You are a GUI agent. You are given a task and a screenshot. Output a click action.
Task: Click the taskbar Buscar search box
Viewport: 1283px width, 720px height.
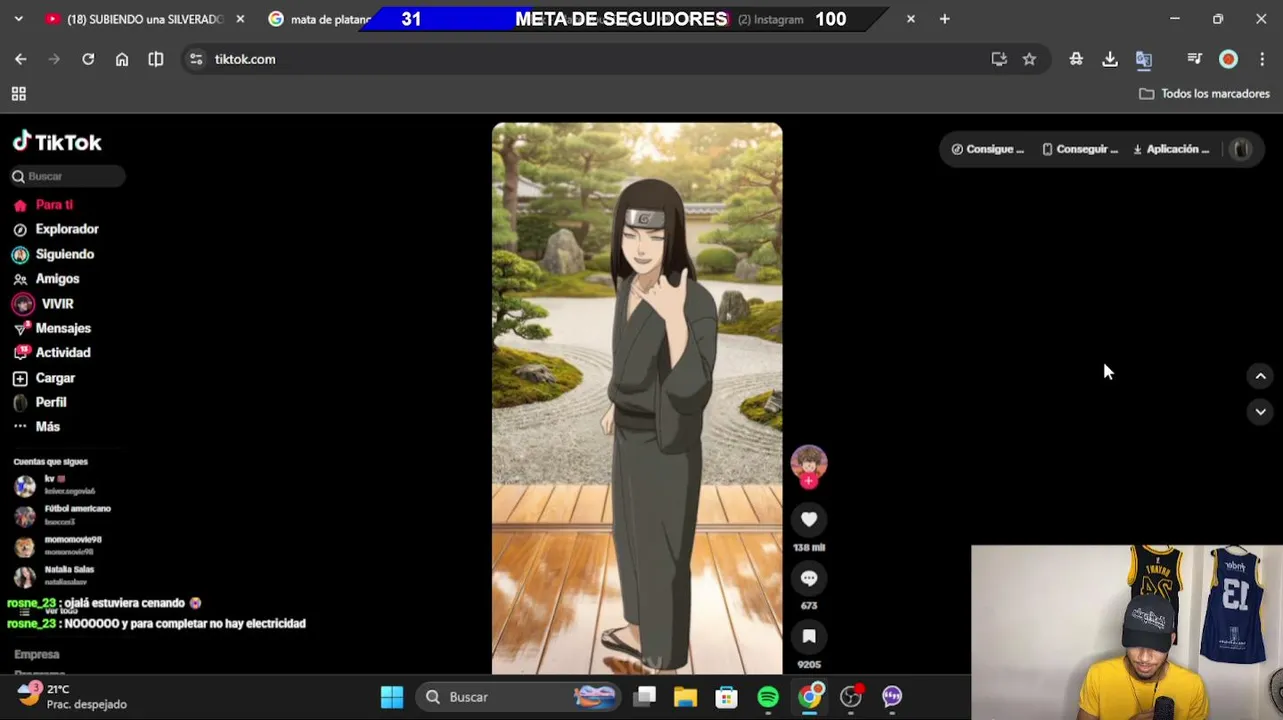pos(518,697)
